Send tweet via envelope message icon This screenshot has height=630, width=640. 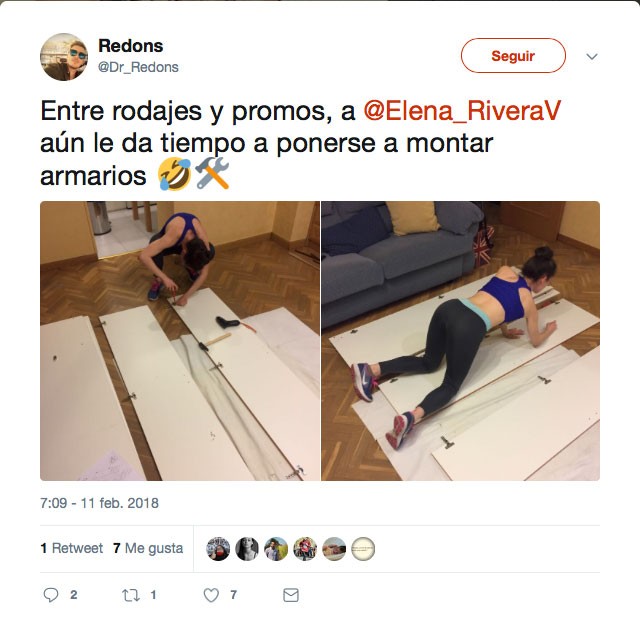tap(291, 595)
